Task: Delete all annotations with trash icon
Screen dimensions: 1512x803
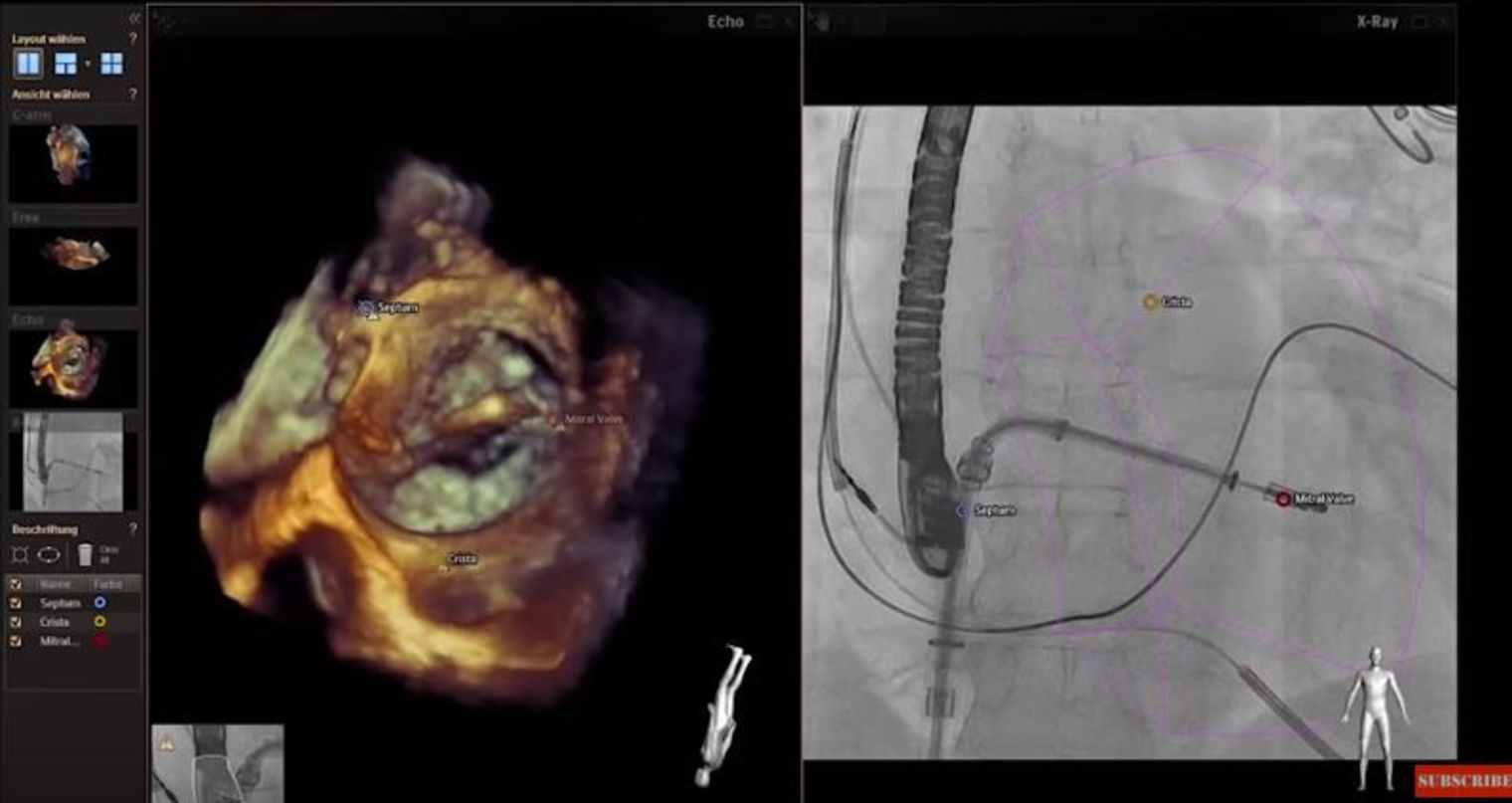Action: (86, 554)
